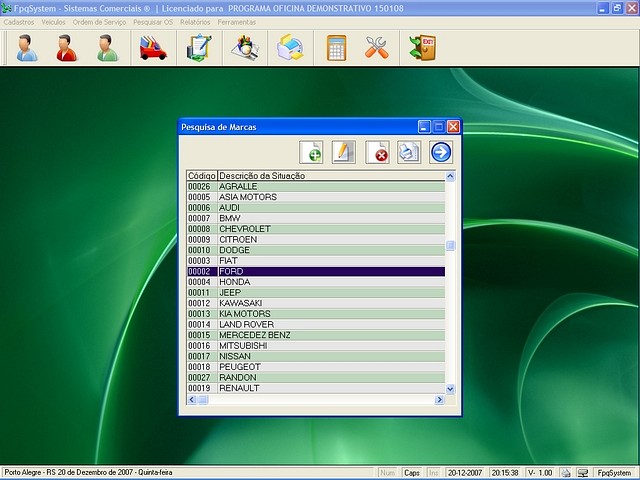The width and height of the screenshot is (640, 480).
Task: Click code 00017 cell
Action: 202,356
